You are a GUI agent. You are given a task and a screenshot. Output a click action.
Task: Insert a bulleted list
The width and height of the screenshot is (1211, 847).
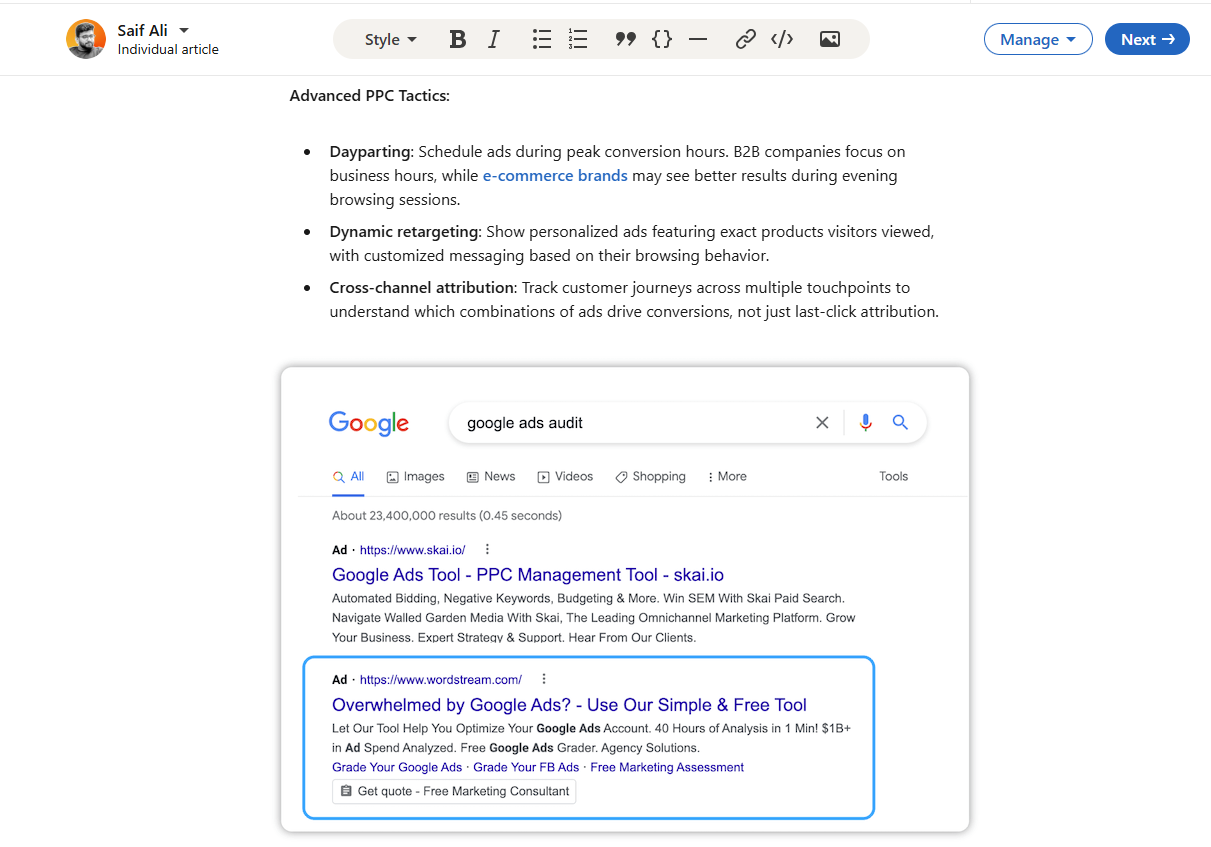[542, 40]
